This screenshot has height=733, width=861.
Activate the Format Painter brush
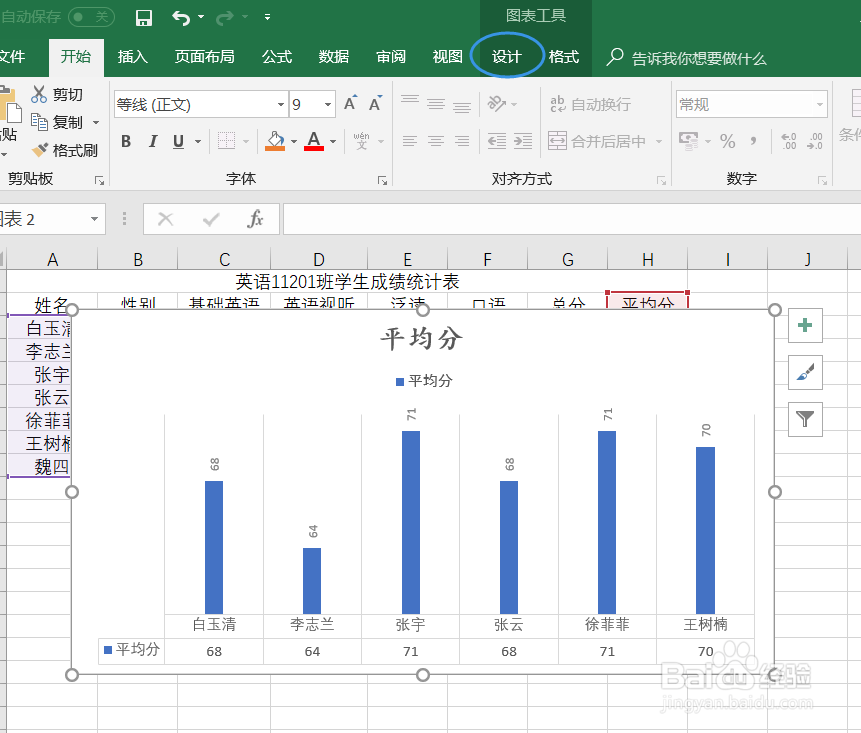click(x=40, y=150)
